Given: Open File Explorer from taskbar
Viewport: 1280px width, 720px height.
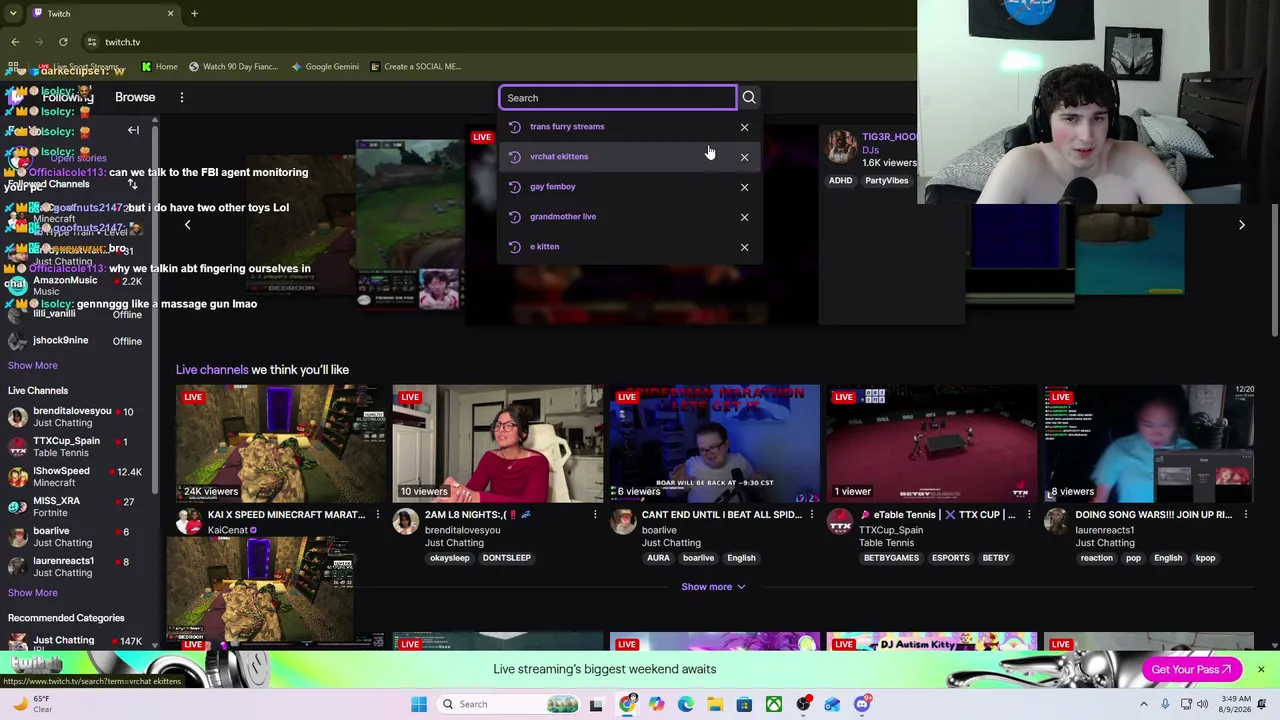Looking at the screenshot, I should coord(715,704).
